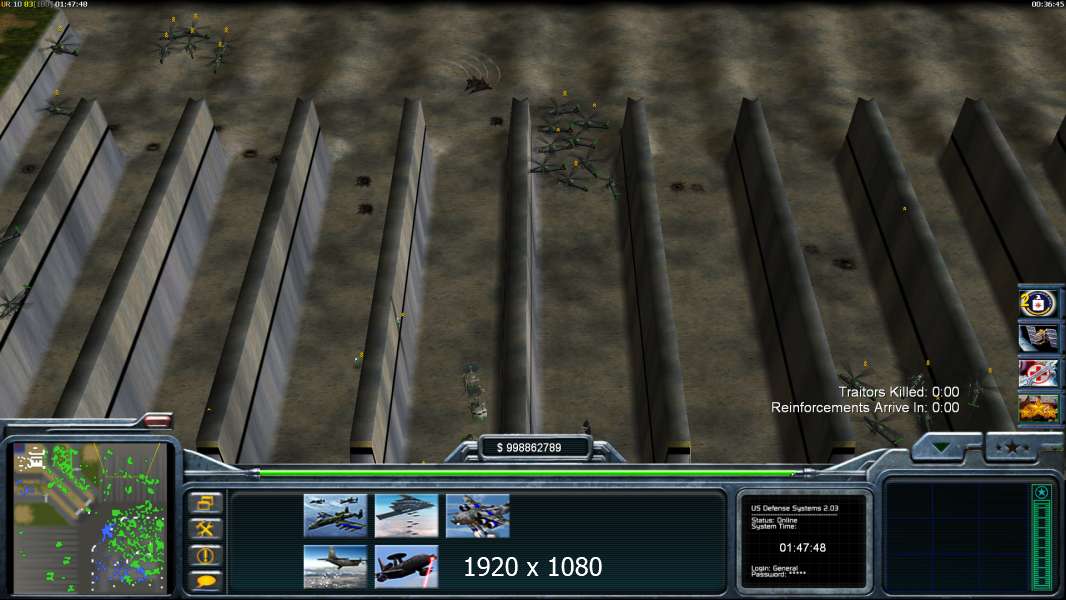Click the green horizontal power bar
This screenshot has height=600, width=1066.
coord(527,472)
